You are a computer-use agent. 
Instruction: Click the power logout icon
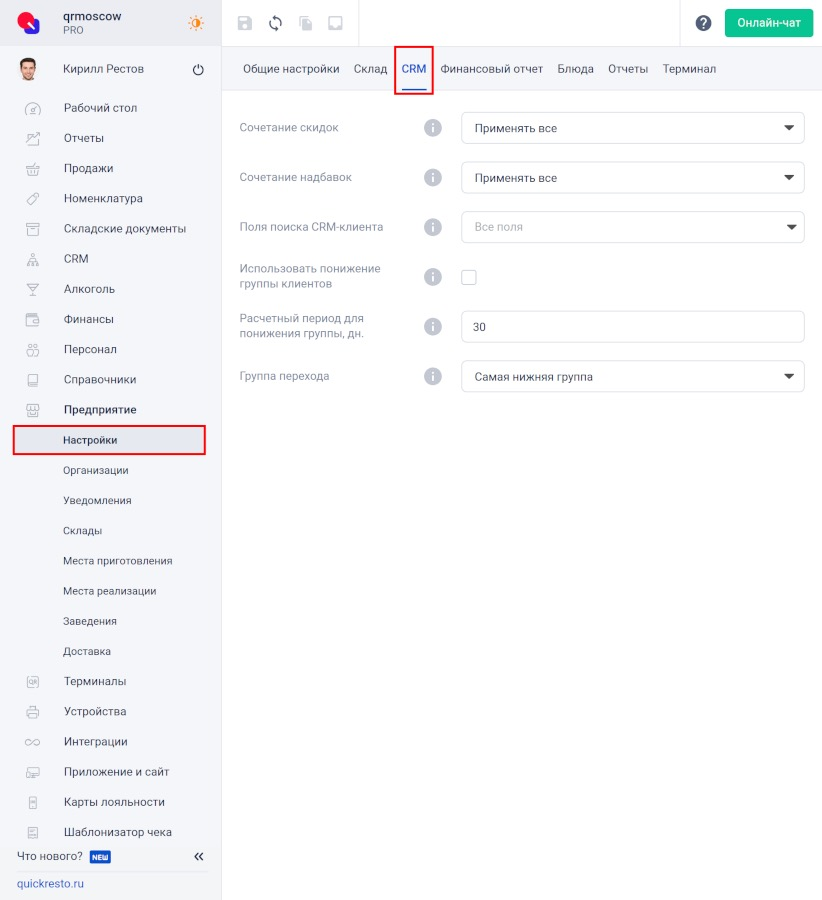(198, 69)
